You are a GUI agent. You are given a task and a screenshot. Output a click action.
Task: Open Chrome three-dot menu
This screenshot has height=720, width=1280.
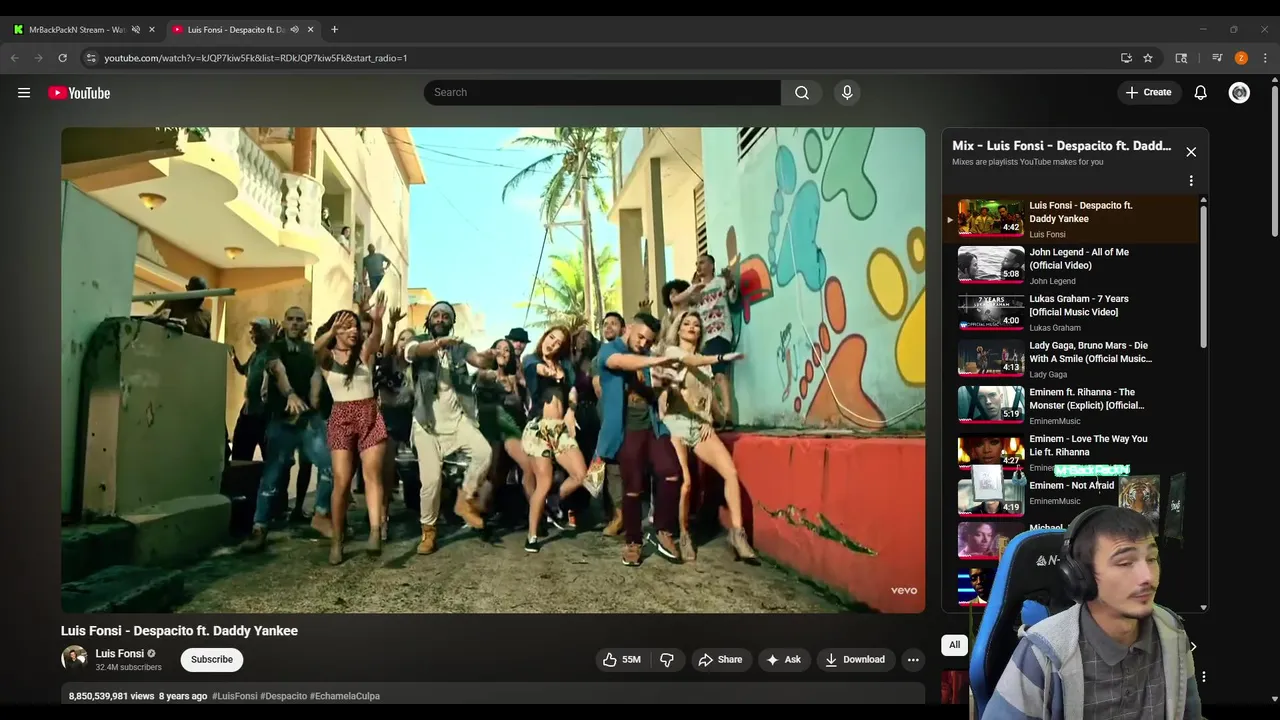pyautogui.click(x=1265, y=58)
